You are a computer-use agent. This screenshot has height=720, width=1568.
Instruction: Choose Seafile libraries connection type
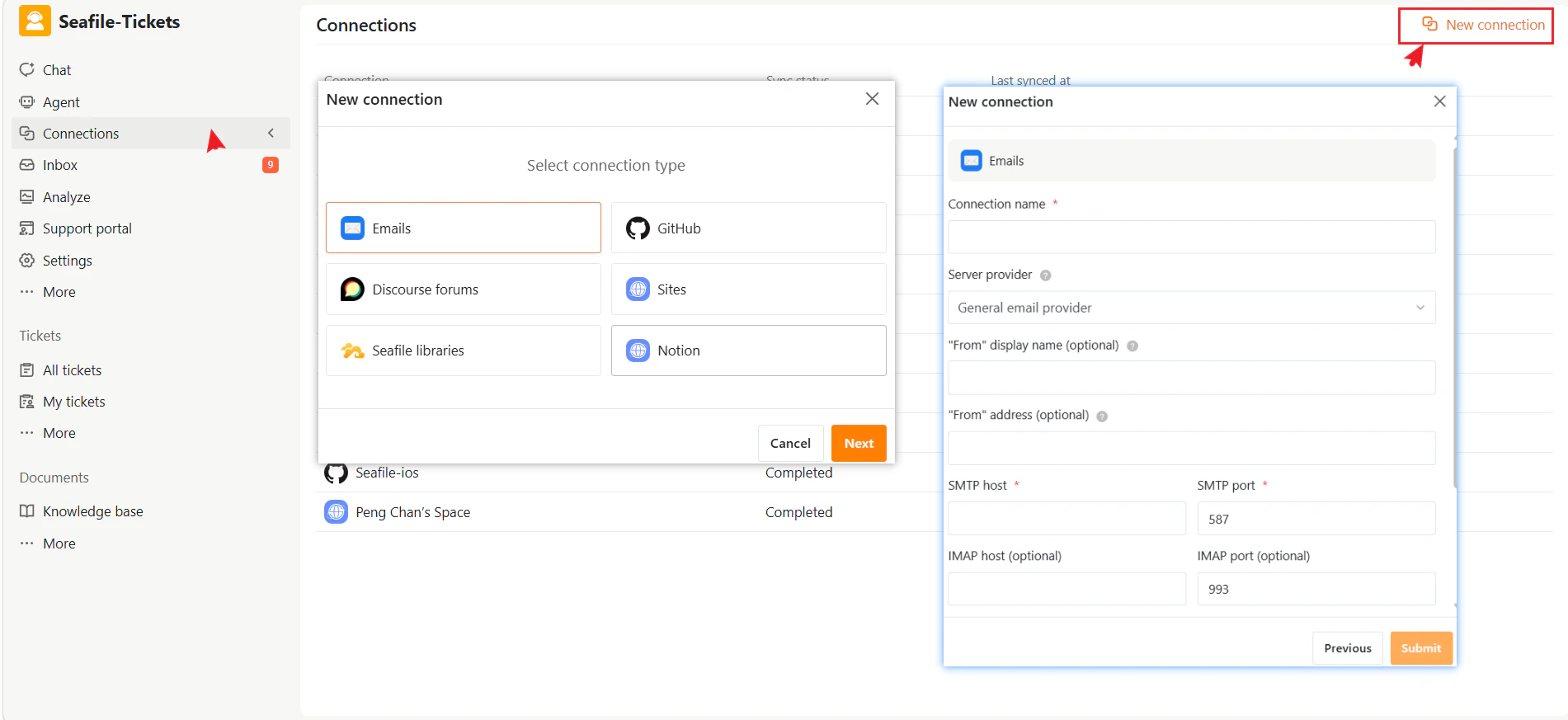pyautogui.click(x=464, y=351)
